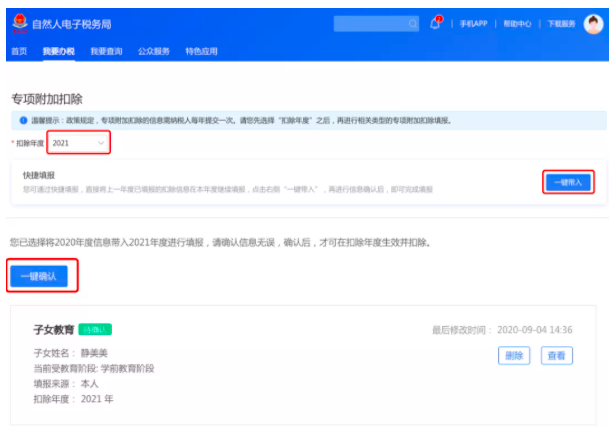
Task: Click the 一键确认 button
Action: pyautogui.click(x=39, y=276)
